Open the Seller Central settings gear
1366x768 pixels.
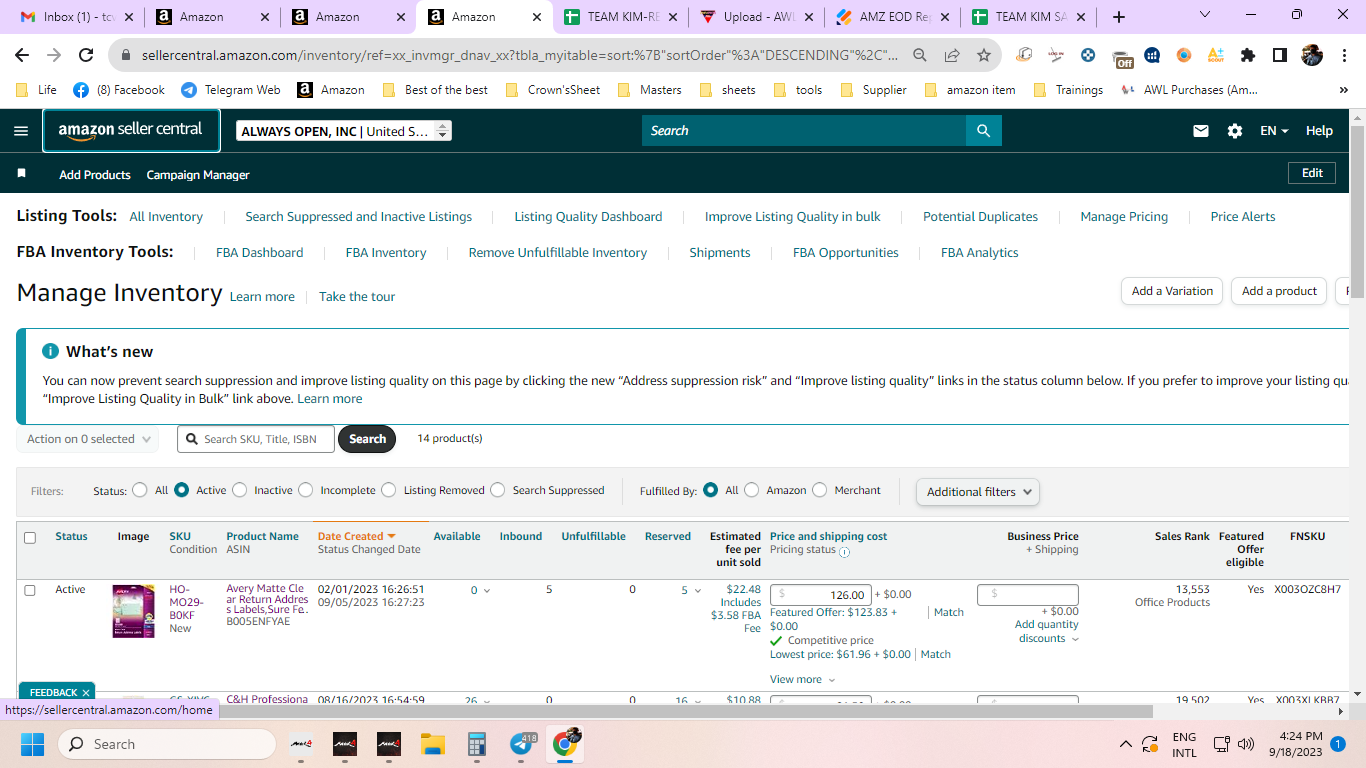point(1235,131)
